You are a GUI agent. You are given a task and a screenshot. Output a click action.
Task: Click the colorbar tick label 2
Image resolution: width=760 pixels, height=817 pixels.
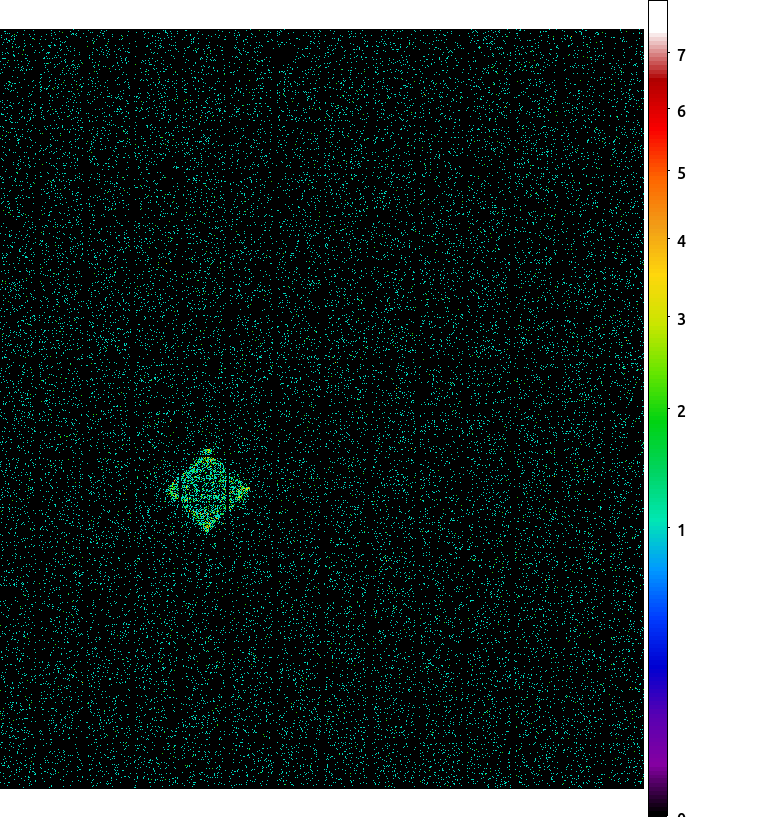[681, 412]
